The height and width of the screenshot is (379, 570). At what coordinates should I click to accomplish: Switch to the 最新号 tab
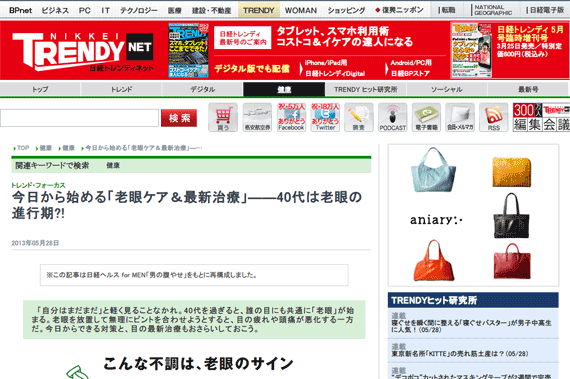click(x=528, y=89)
